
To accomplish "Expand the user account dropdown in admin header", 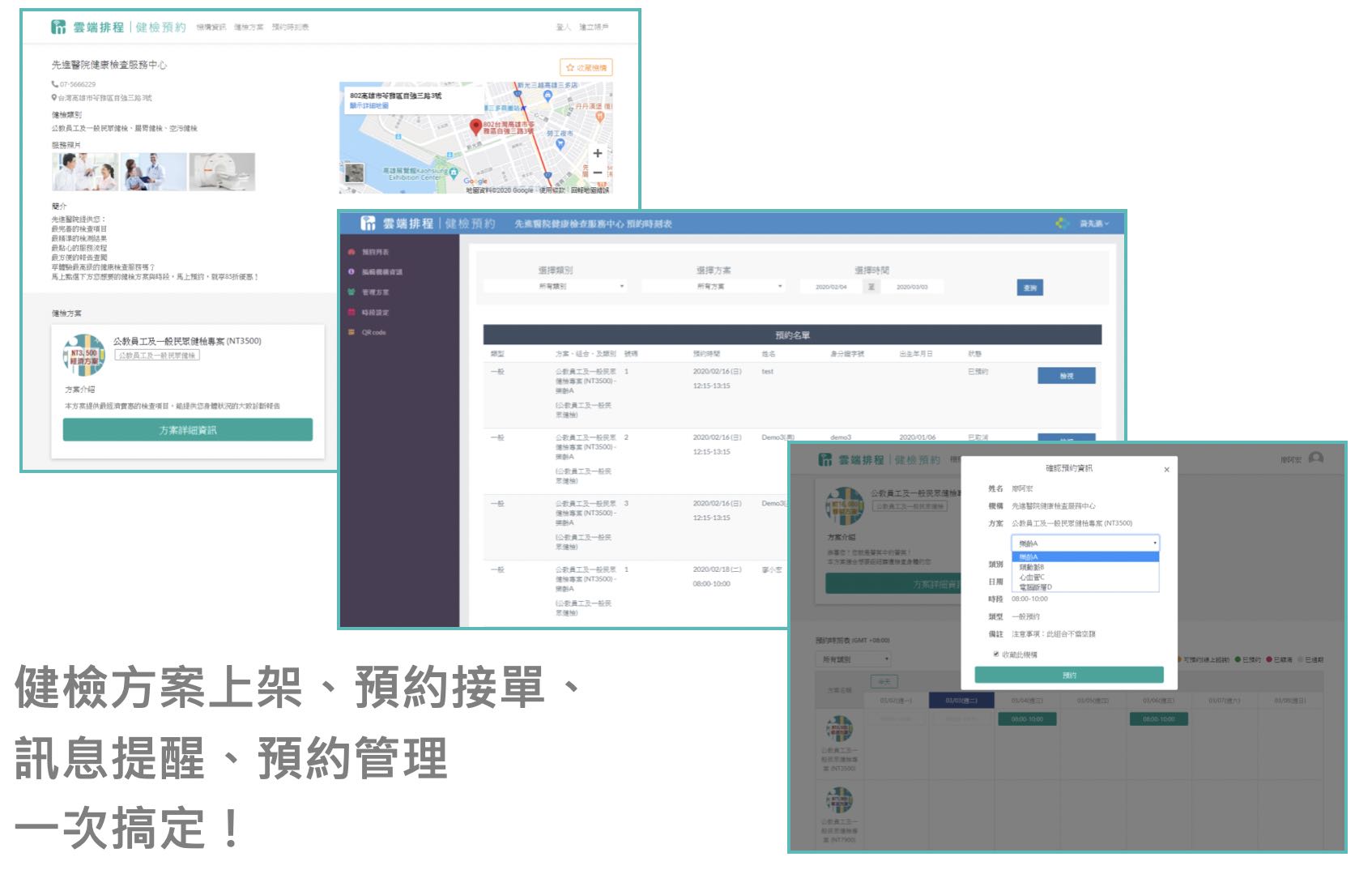I will pyautogui.click(x=1094, y=224).
